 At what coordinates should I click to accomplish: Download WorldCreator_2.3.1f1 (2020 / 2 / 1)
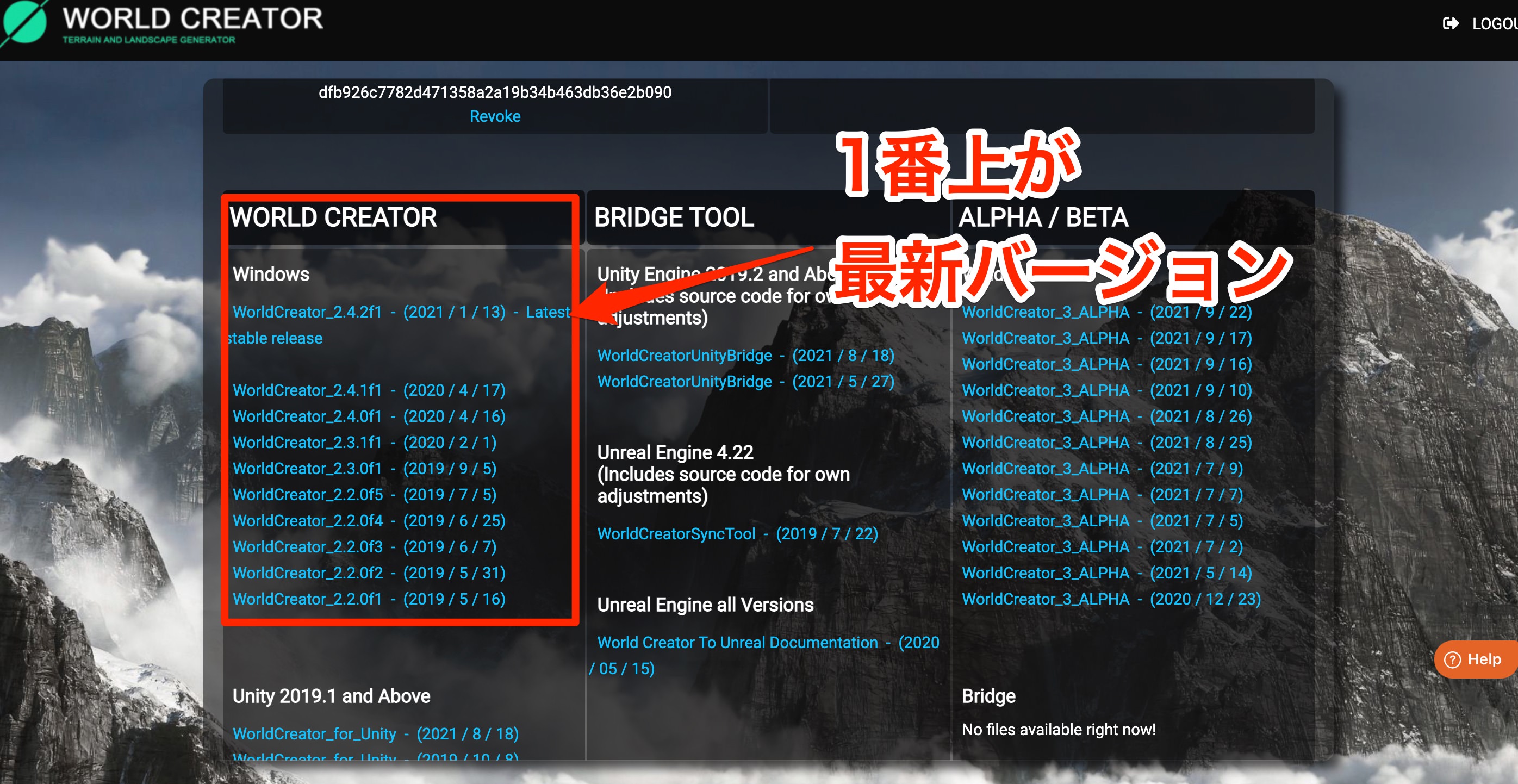point(365,442)
